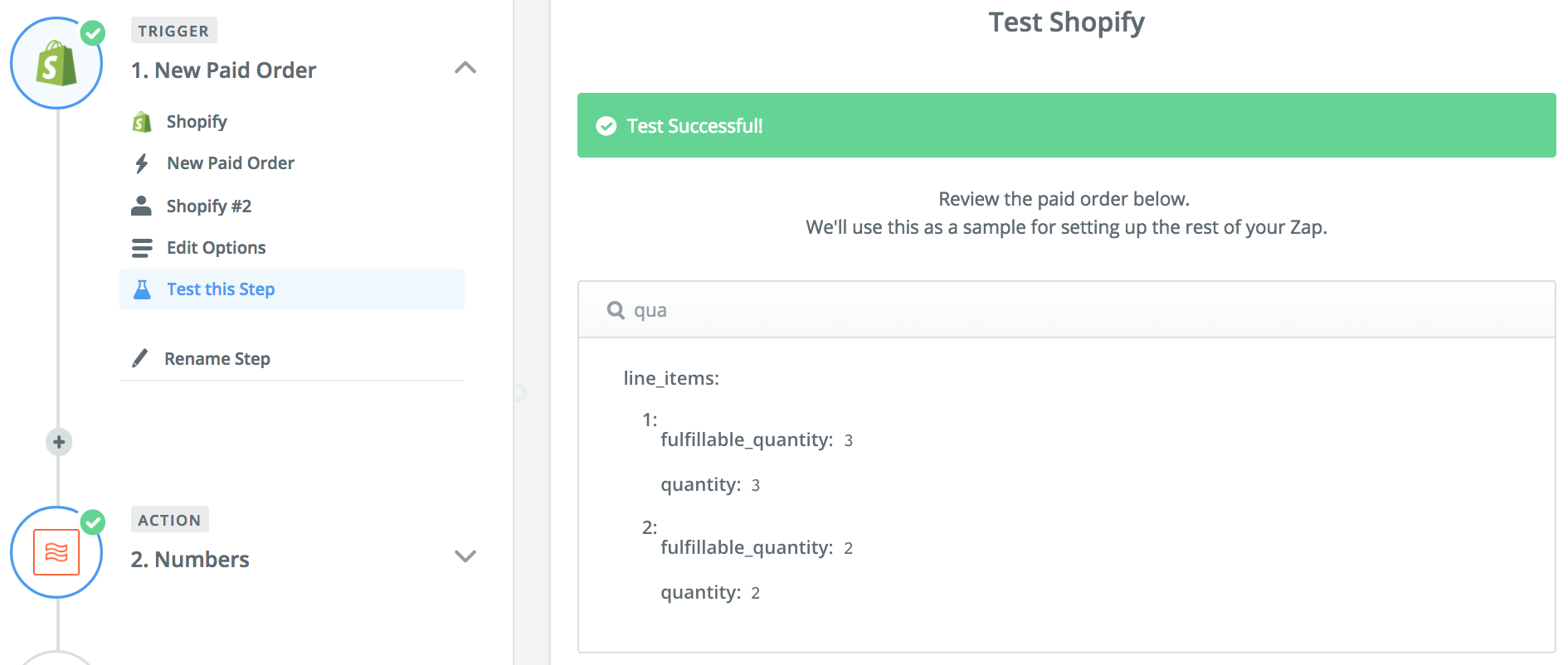
Task: Click item 2 'quantity: 2' row
Action: pyautogui.click(x=710, y=593)
